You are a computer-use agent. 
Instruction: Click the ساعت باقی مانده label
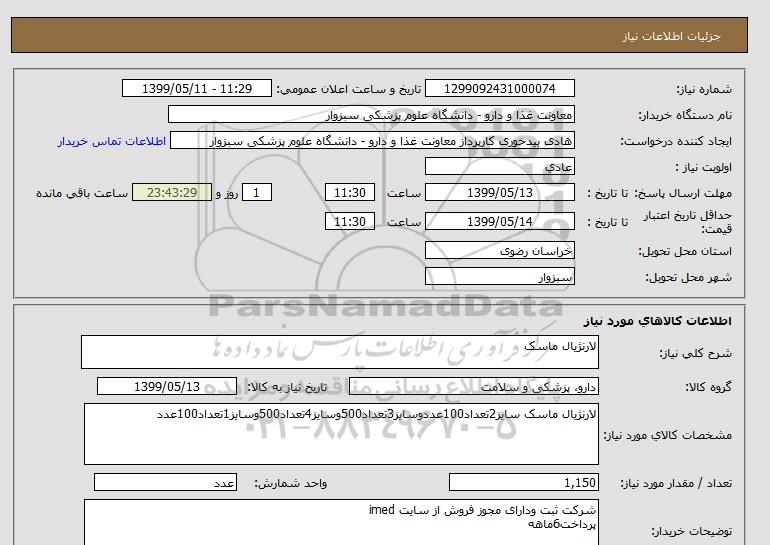82,193
